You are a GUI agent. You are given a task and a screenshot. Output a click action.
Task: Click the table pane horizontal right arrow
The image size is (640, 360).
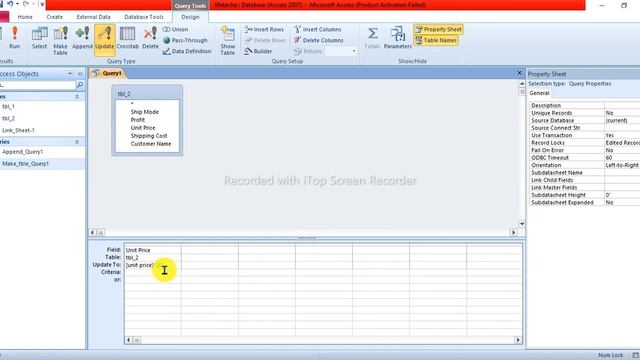coord(513,232)
